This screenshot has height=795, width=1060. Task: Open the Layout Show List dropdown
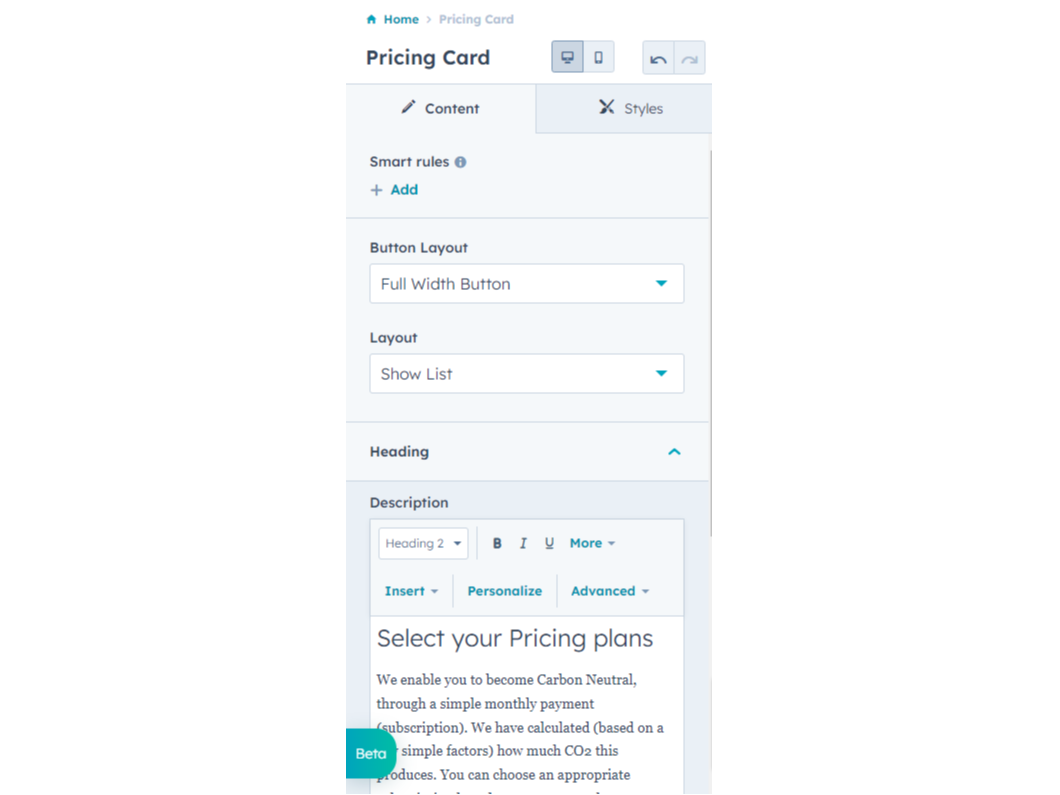[x=526, y=374]
